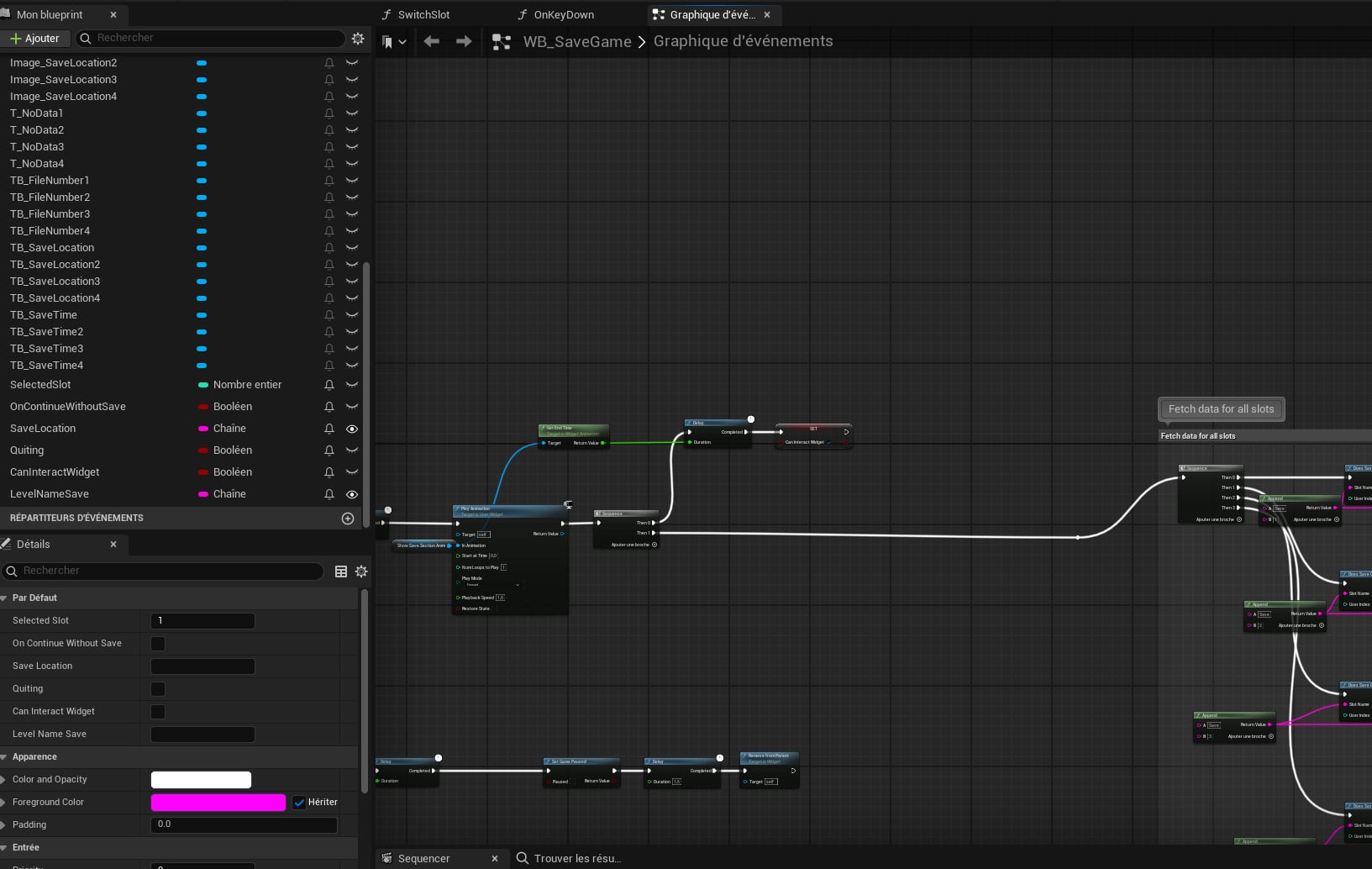Toggle the Can Interact Widget checkbox
This screenshot has width=1372, height=869.
pos(158,712)
